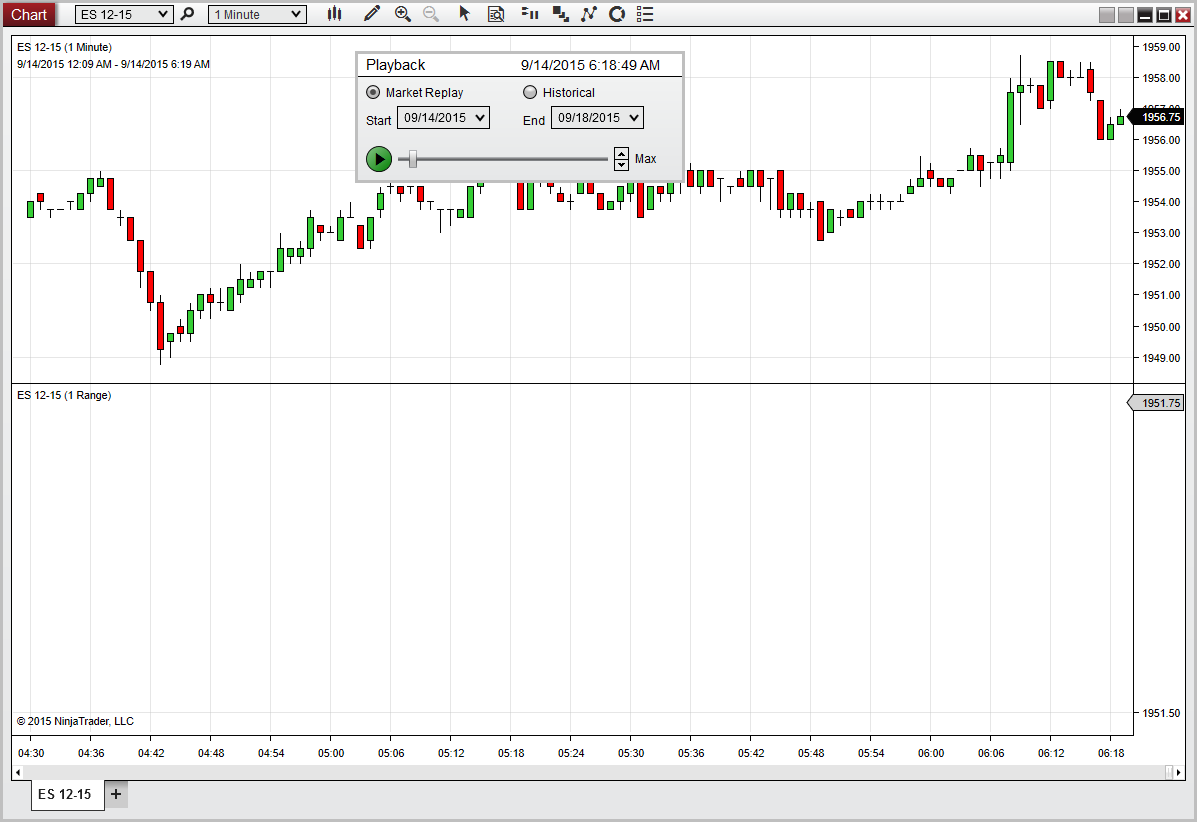The width and height of the screenshot is (1197, 822).
Task: Click the 1954.00 price axis label
Action: [1161, 202]
